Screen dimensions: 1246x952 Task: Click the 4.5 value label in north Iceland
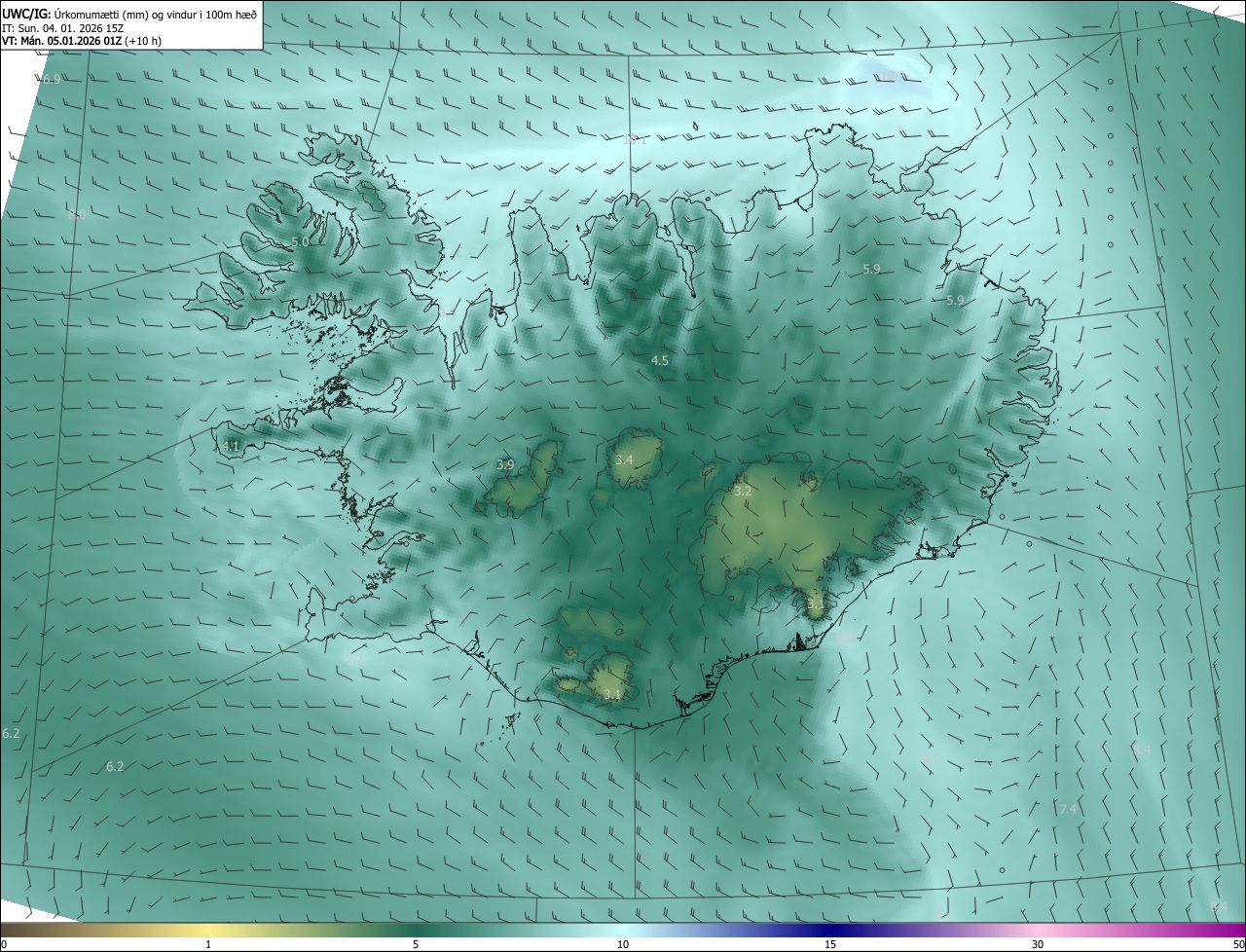pyautogui.click(x=660, y=360)
